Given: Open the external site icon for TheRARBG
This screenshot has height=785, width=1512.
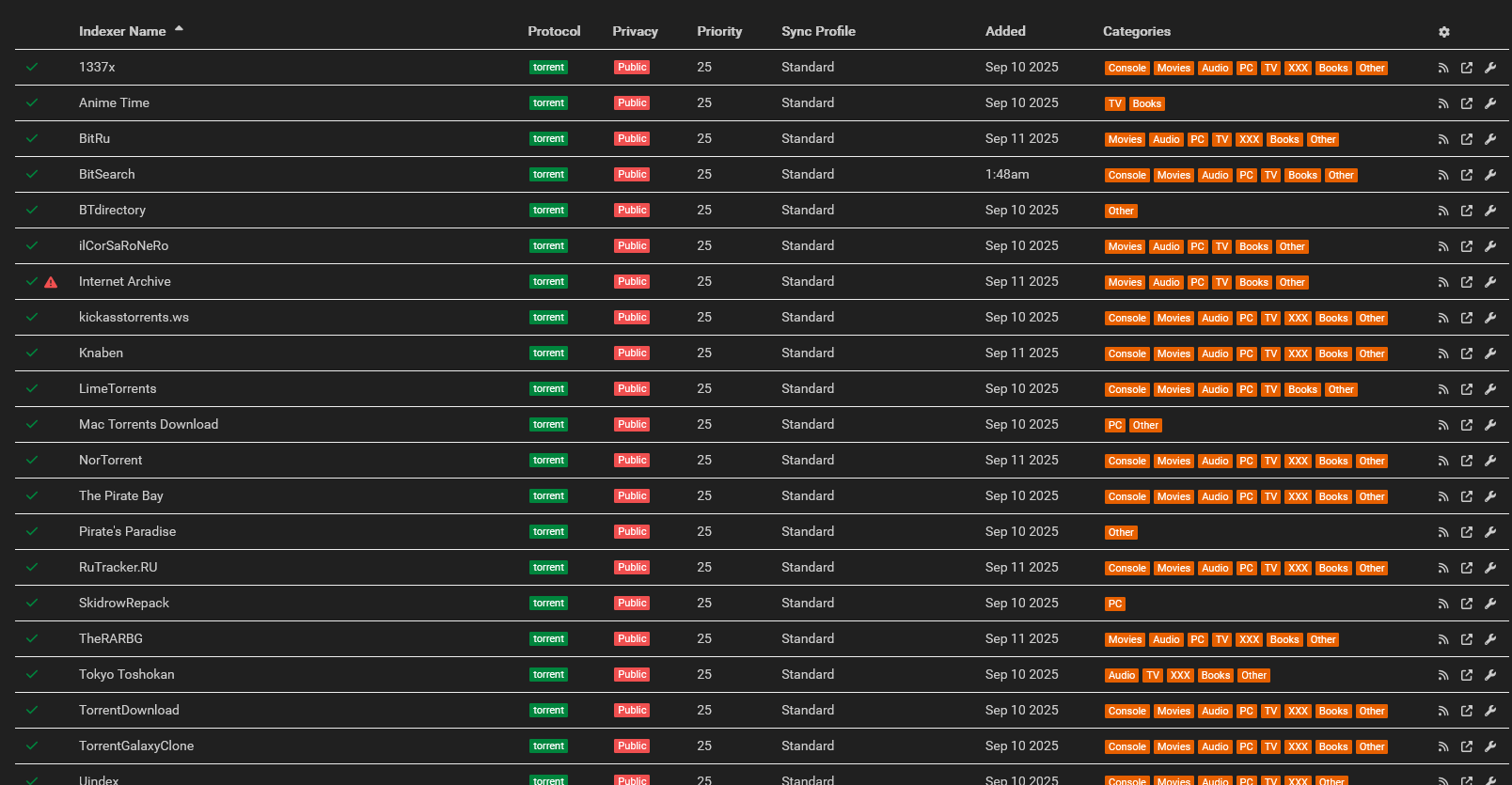Looking at the screenshot, I should (x=1467, y=639).
